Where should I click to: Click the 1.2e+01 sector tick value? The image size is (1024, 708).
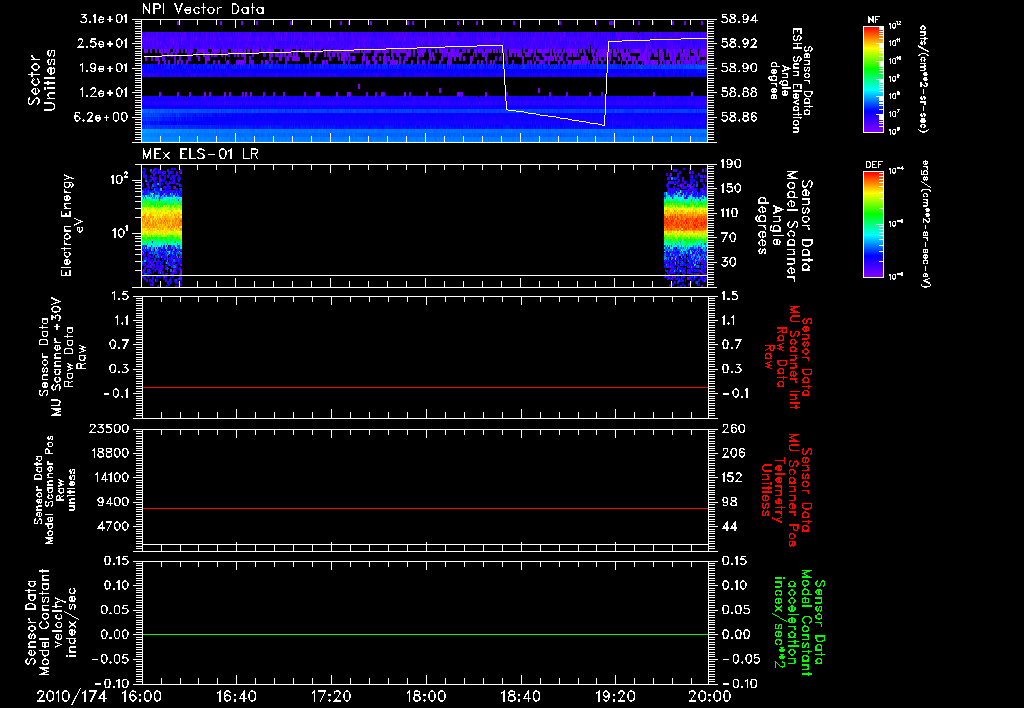click(104, 93)
